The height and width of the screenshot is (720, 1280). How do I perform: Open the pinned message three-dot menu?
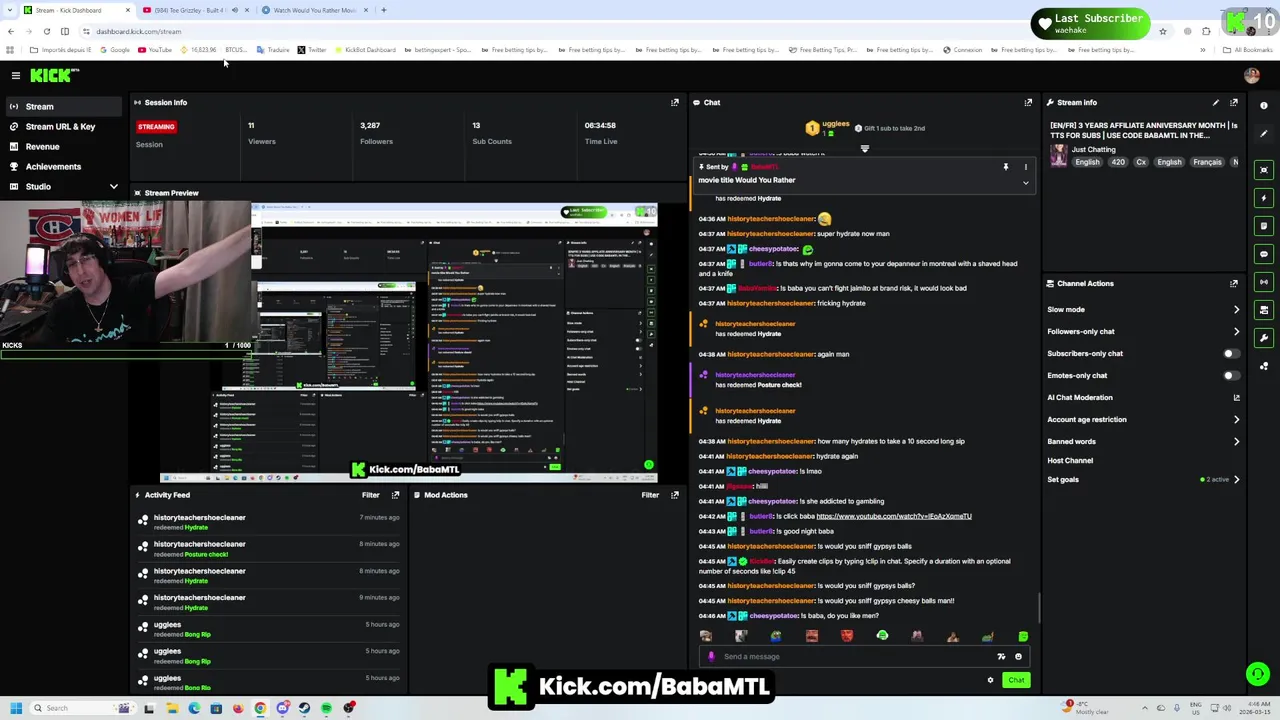coord(1025,167)
